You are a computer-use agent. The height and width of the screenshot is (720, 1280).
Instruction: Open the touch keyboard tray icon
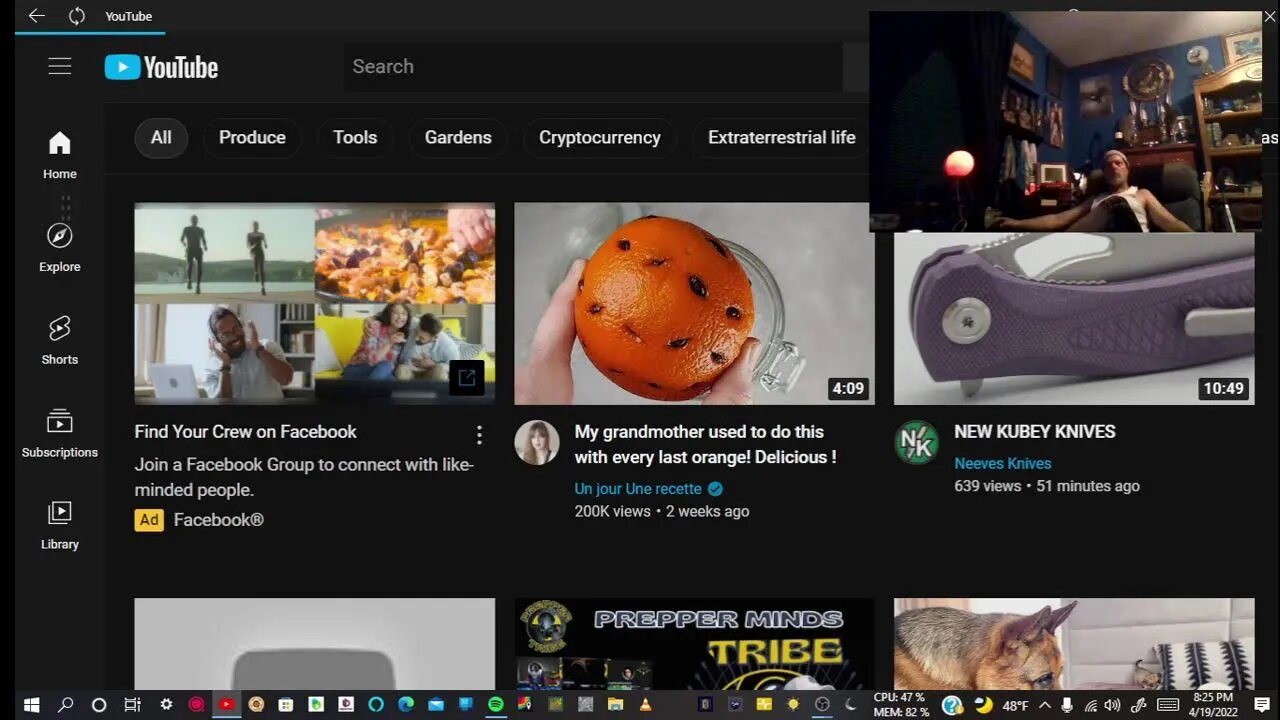pyautogui.click(x=1168, y=706)
